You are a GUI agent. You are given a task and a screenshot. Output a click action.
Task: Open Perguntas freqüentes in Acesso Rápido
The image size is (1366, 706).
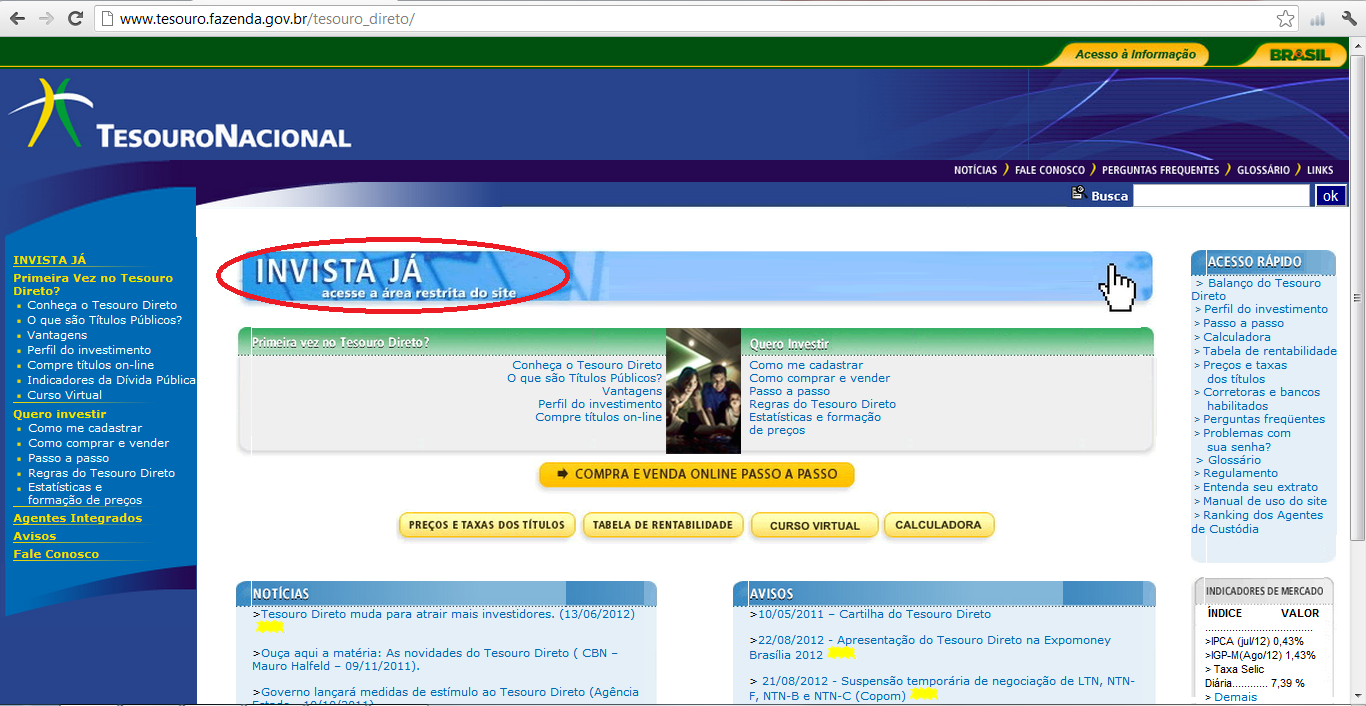[1263, 419]
